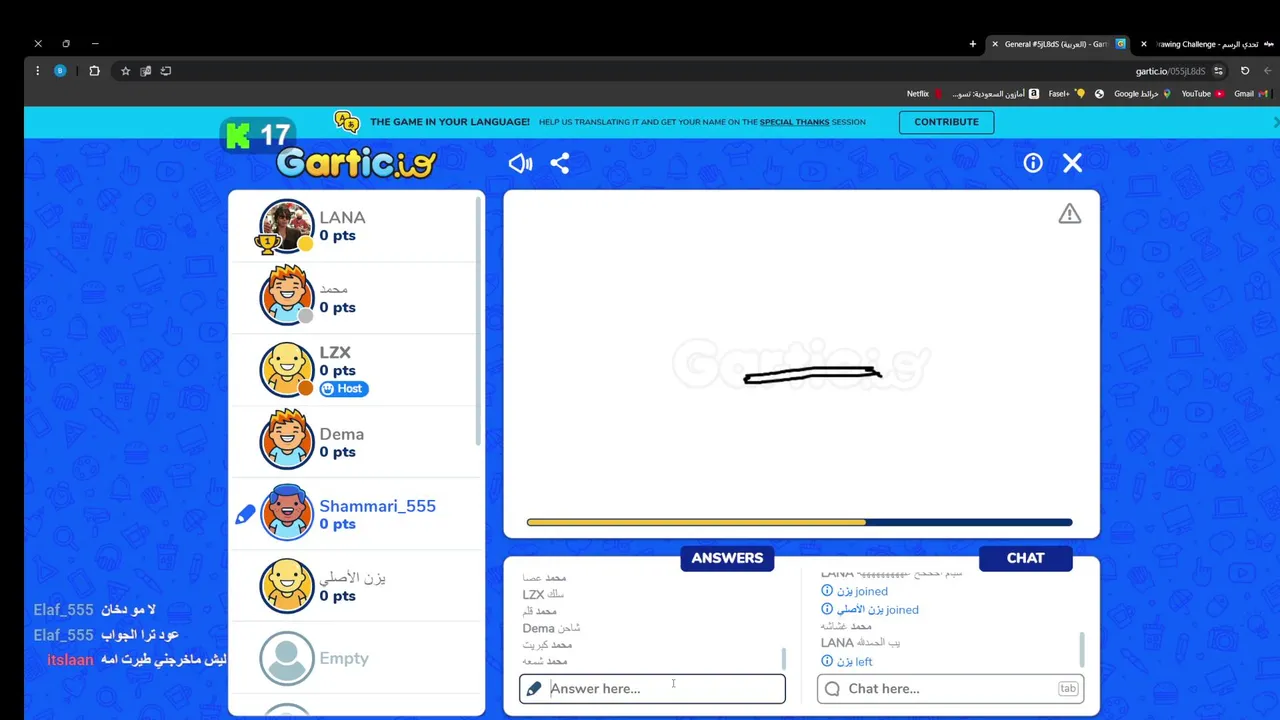1280x720 pixels.
Task: Open a new browser tab
Action: click(973, 44)
